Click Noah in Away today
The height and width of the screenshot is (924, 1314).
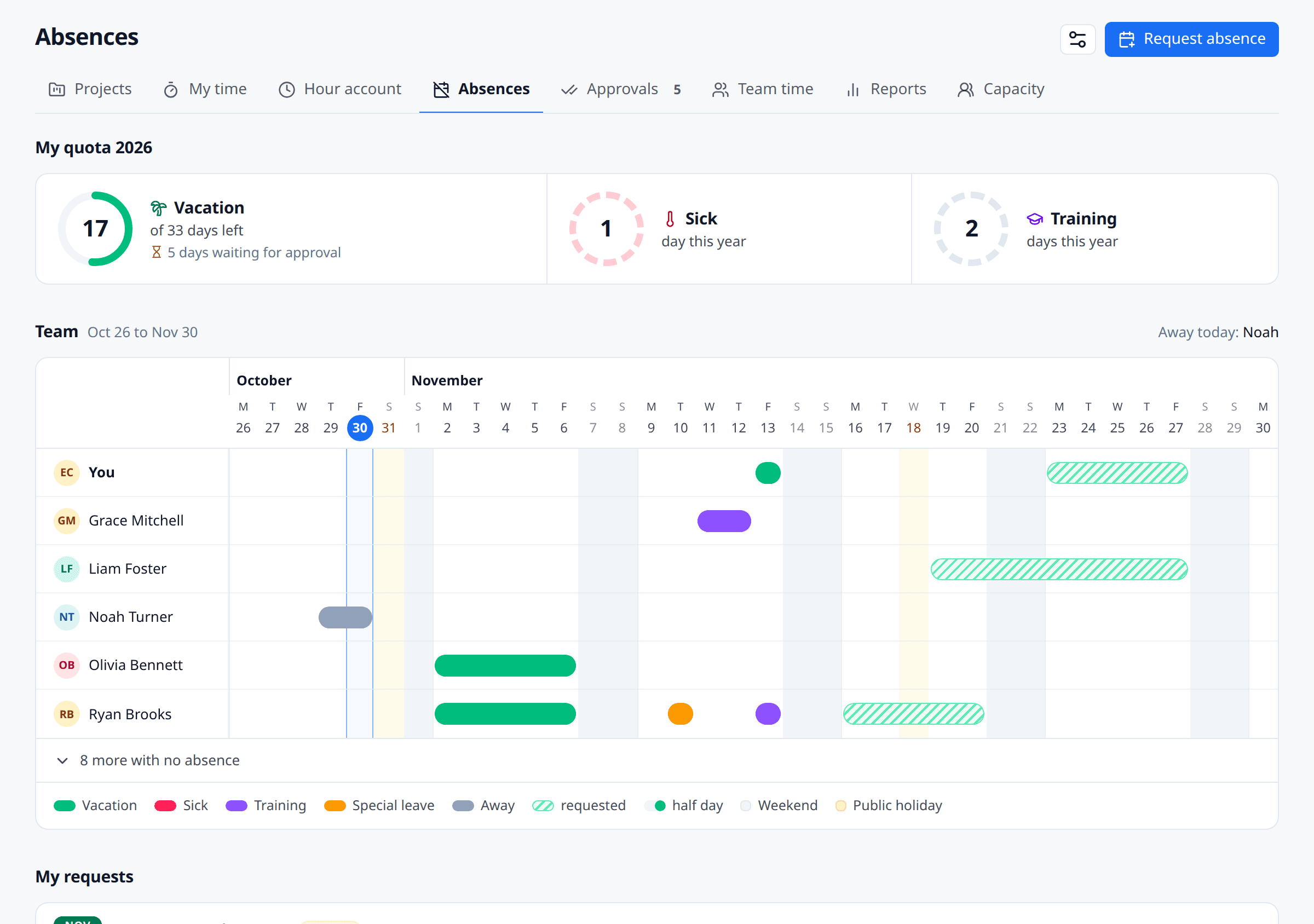pos(1260,332)
